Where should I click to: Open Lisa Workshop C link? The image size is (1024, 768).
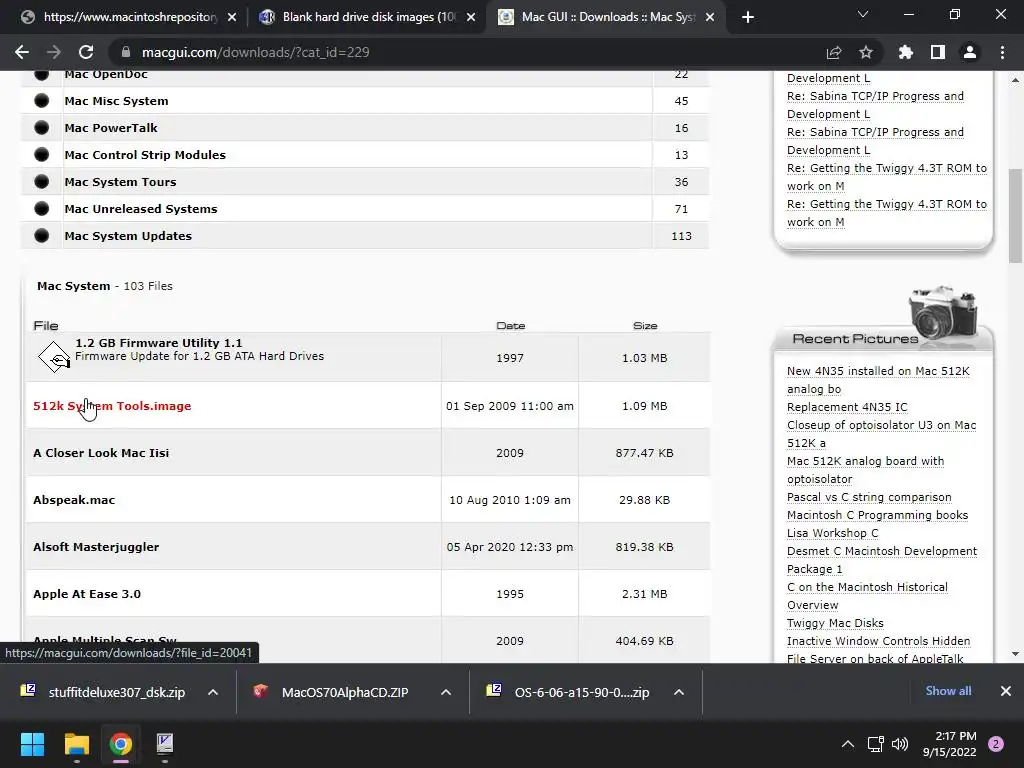(833, 533)
